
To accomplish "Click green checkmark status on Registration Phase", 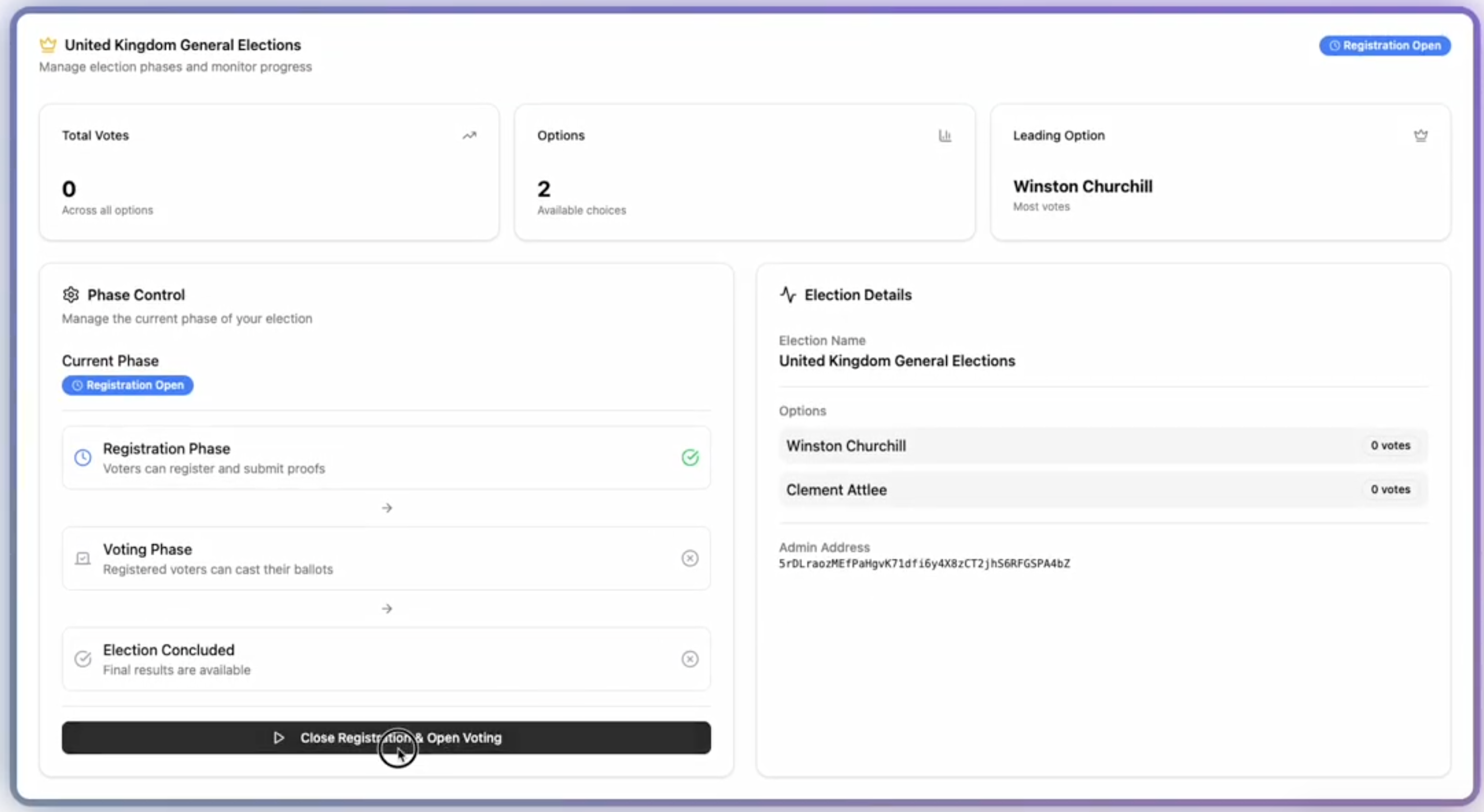I will [690, 457].
